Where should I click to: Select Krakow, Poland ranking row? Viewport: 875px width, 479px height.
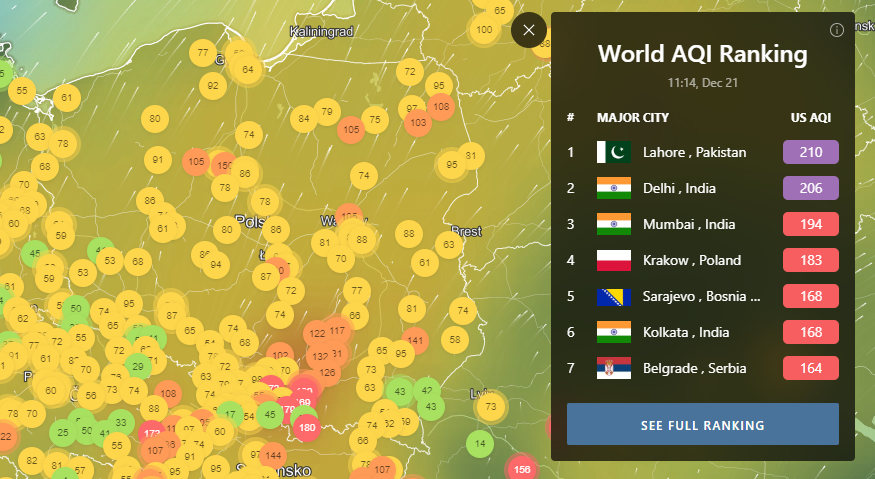(x=703, y=260)
